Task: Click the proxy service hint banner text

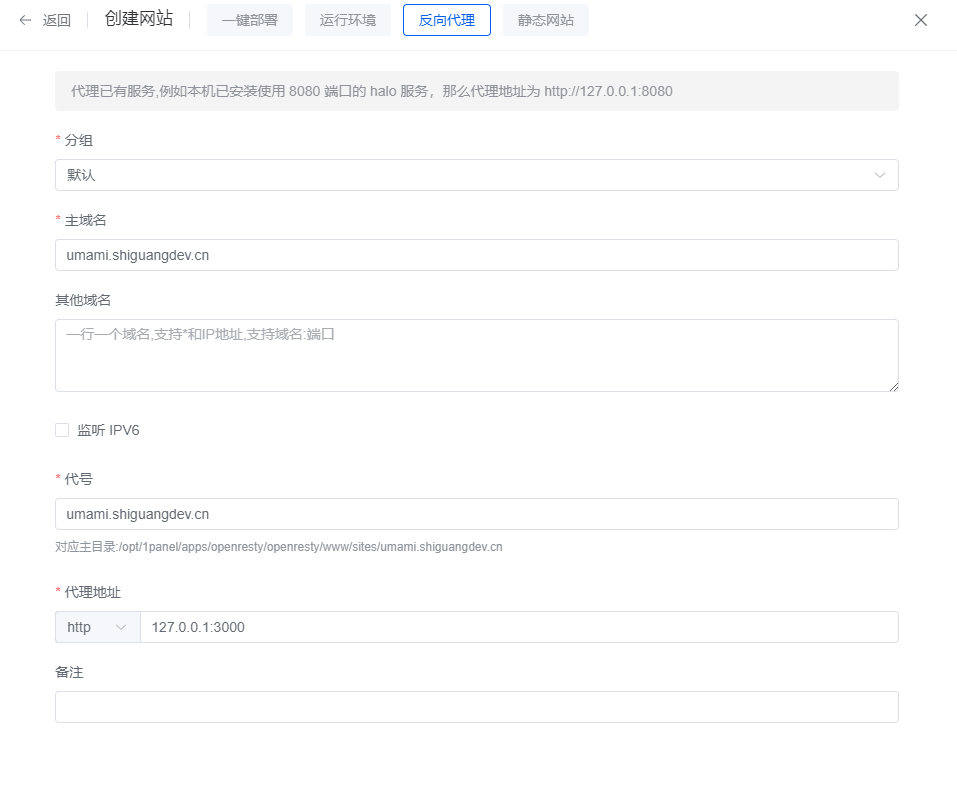Action: 372,92
